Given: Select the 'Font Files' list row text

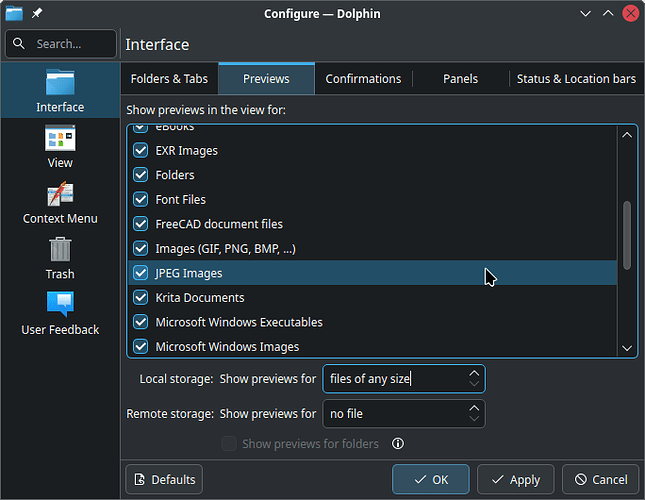Looking at the screenshot, I should (181, 199).
